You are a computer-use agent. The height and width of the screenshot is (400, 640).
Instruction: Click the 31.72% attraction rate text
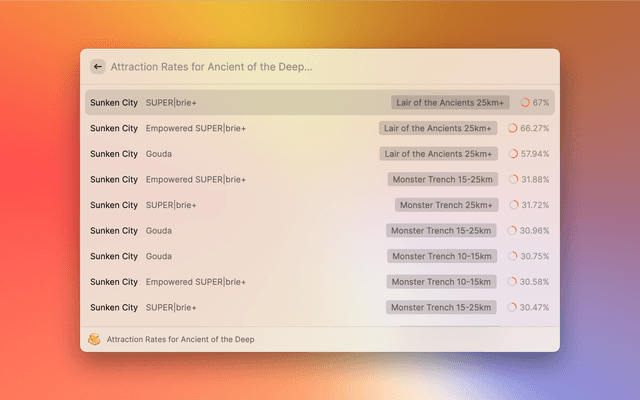534,205
